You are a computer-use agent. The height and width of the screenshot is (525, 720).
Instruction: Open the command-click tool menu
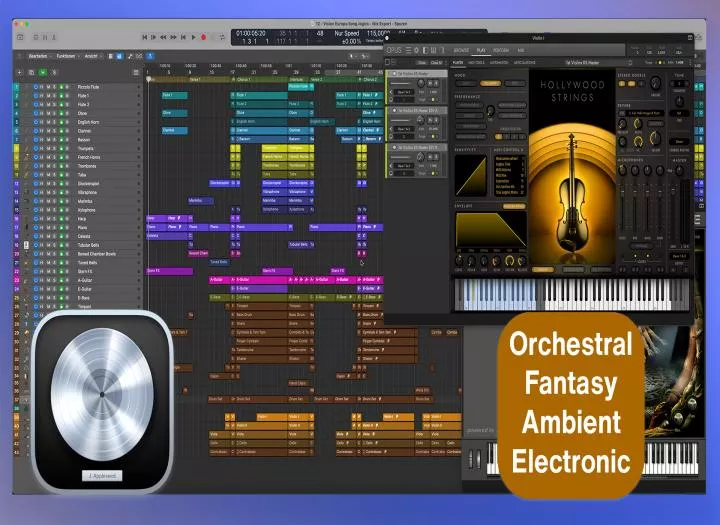366,56
